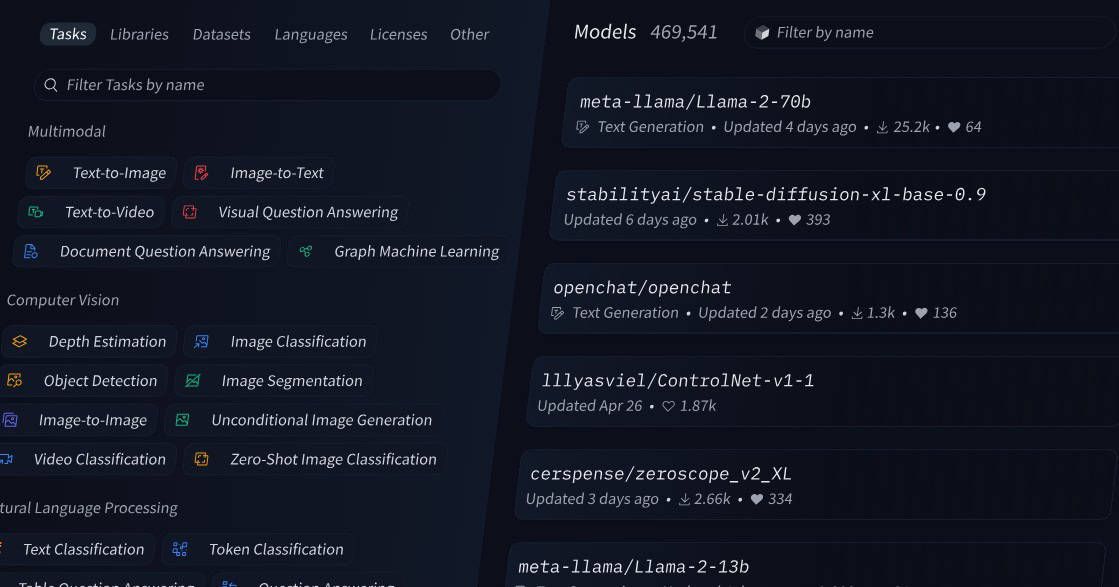Click the Filter Tasks by name field
The height and width of the screenshot is (587, 1119).
[267, 85]
